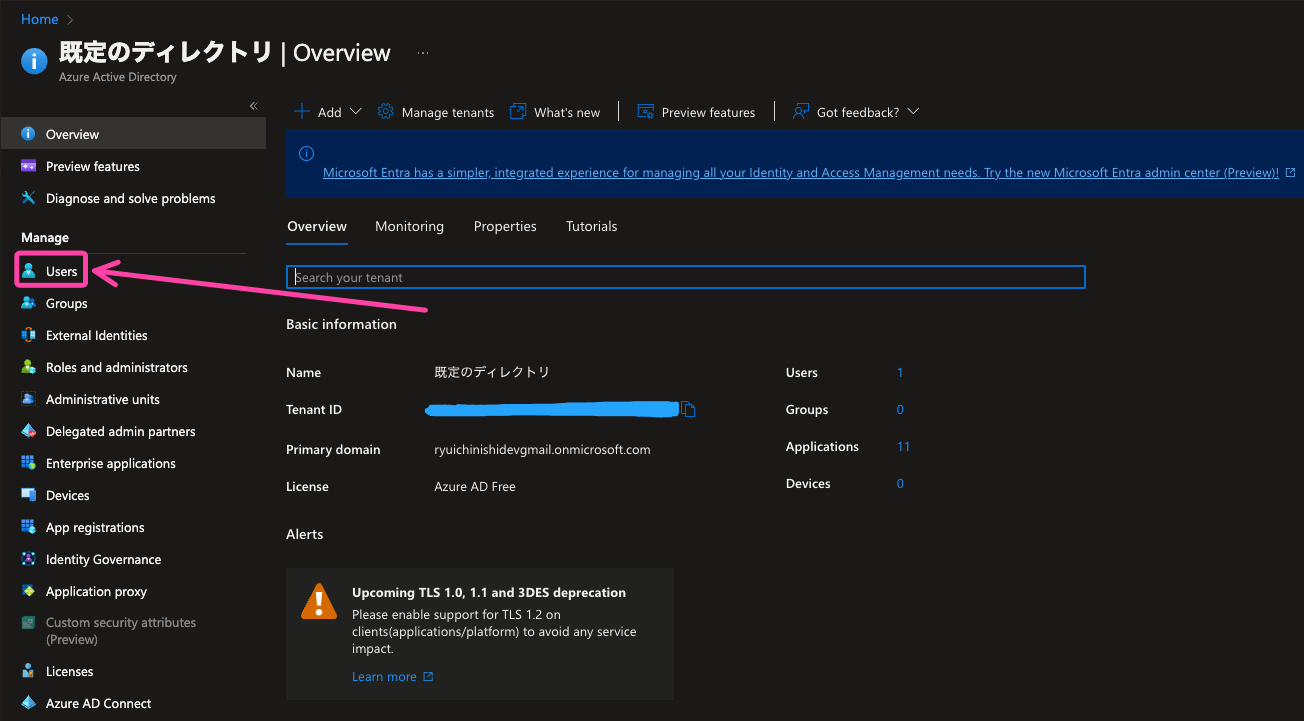Image resolution: width=1304 pixels, height=721 pixels.
Task: Click the plus icon beside Add
Action: point(302,111)
